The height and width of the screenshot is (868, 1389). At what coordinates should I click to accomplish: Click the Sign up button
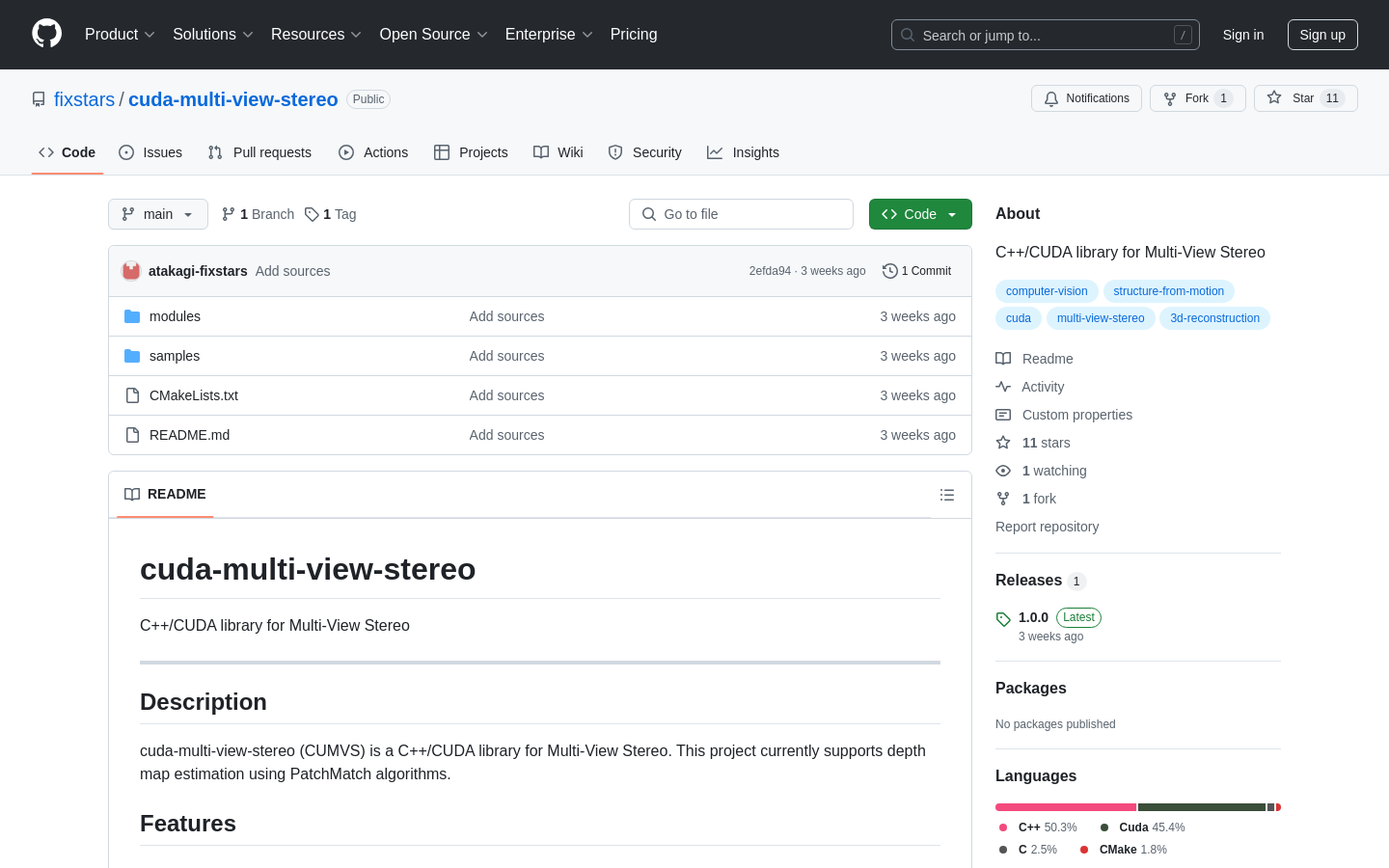(x=1322, y=35)
